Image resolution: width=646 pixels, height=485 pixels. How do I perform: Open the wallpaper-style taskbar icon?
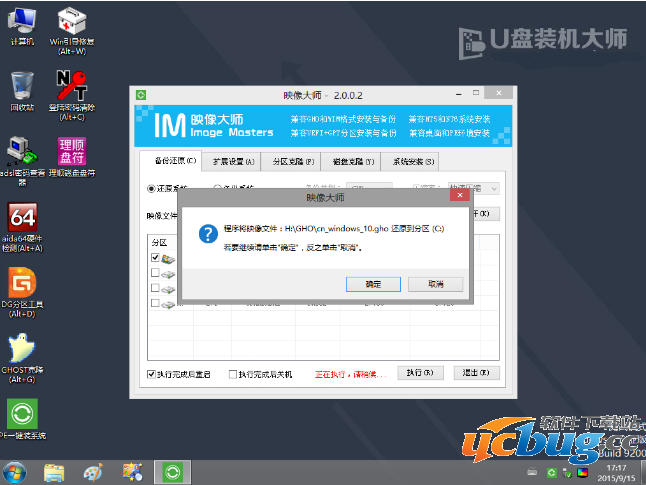point(132,472)
